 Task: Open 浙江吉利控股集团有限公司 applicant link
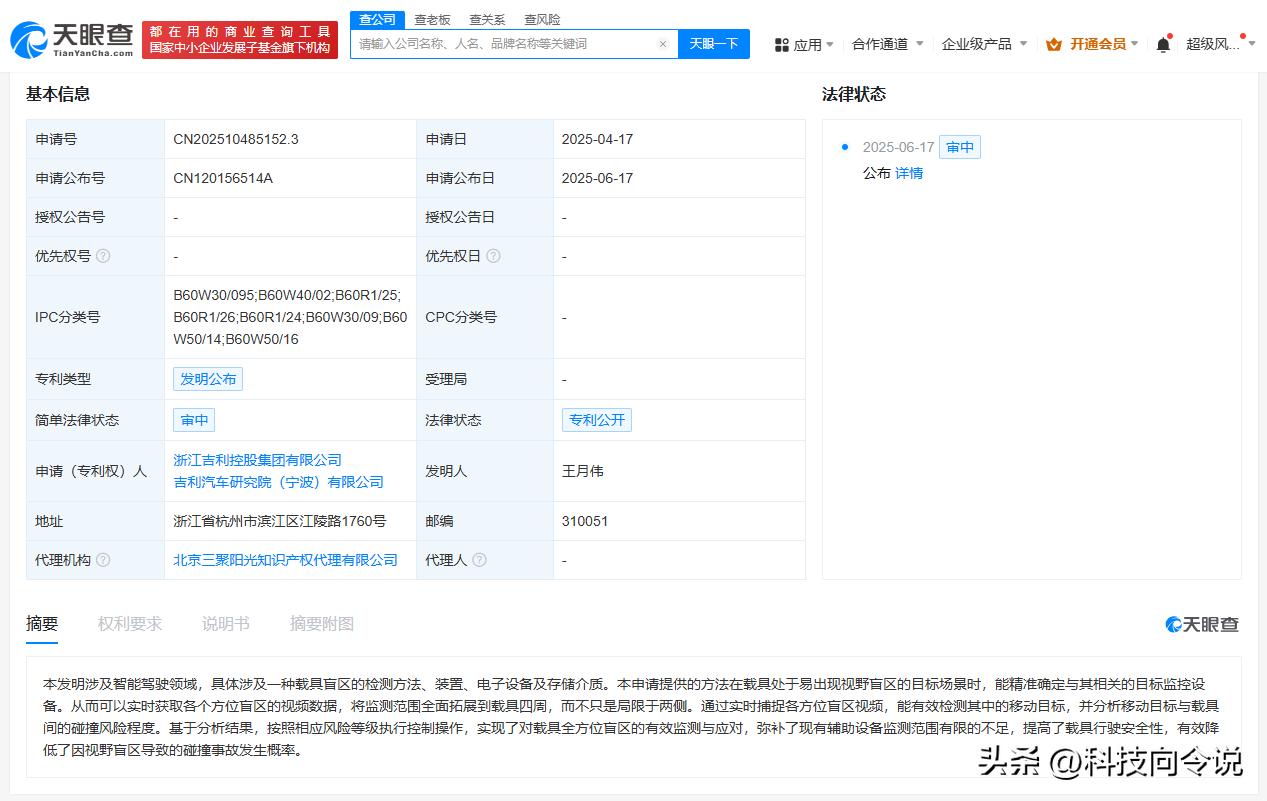258,460
